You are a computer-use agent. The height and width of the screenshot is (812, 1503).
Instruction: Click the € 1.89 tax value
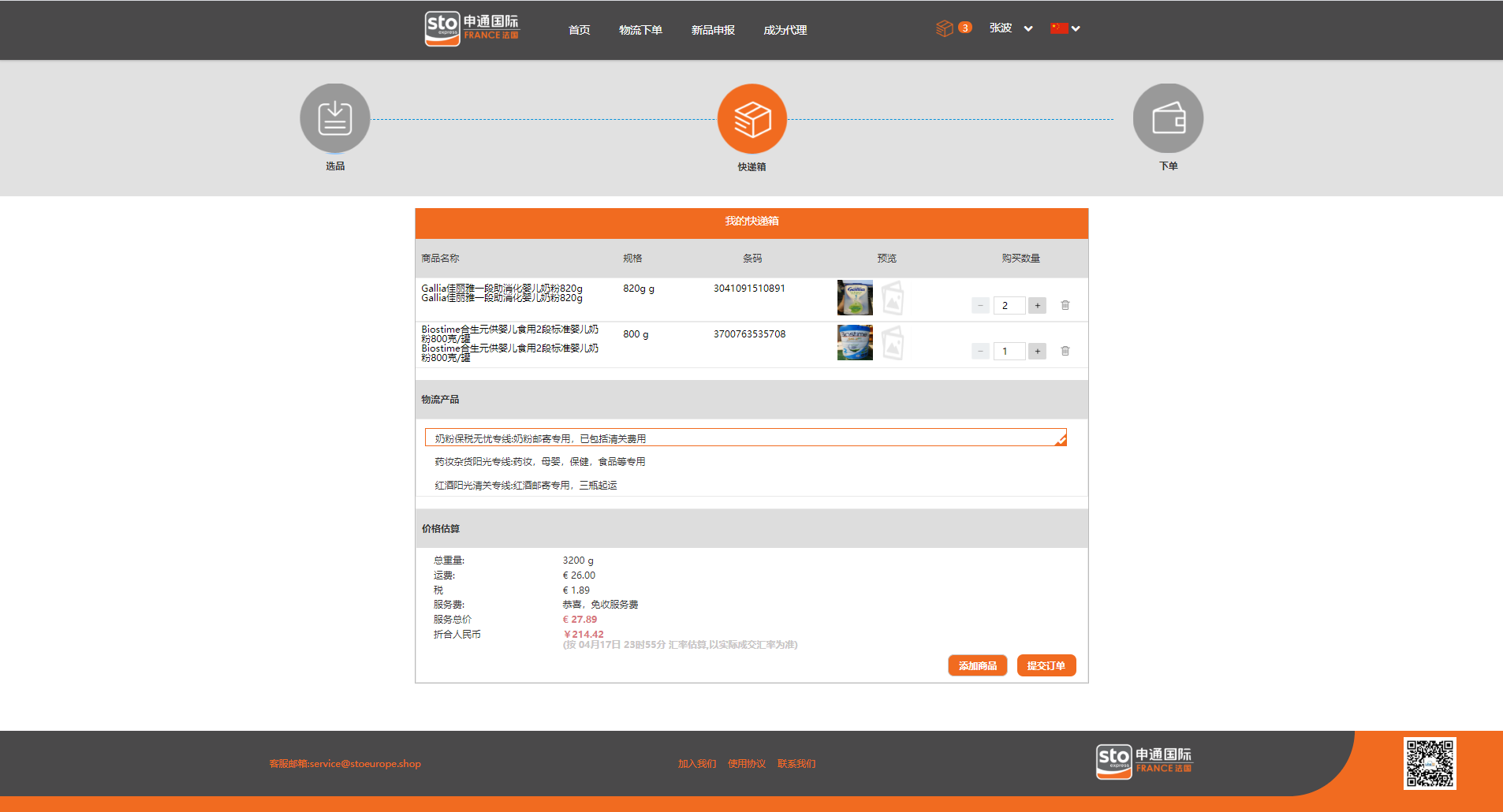pyautogui.click(x=576, y=590)
